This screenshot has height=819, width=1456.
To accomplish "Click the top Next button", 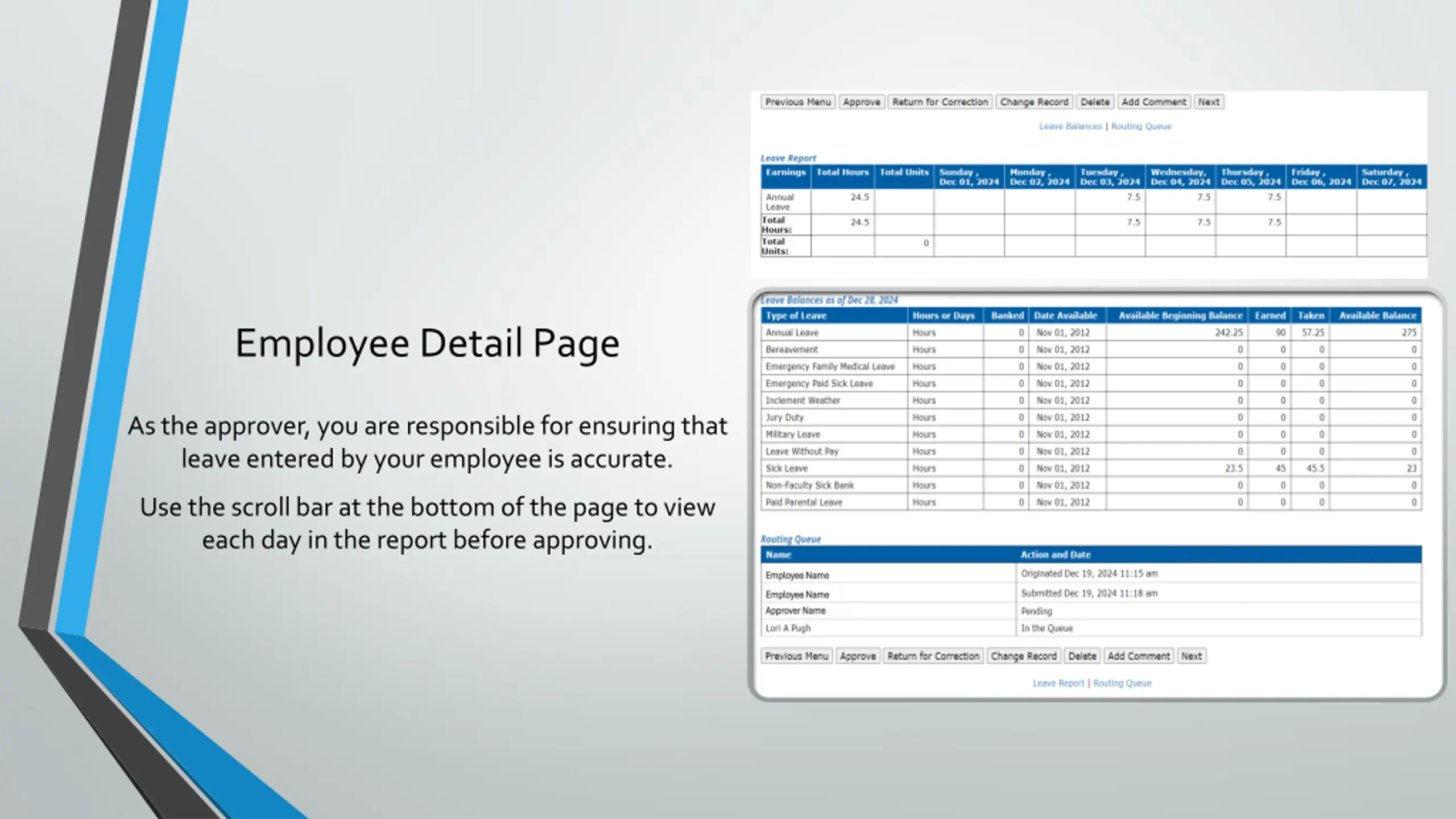I will tap(1209, 102).
